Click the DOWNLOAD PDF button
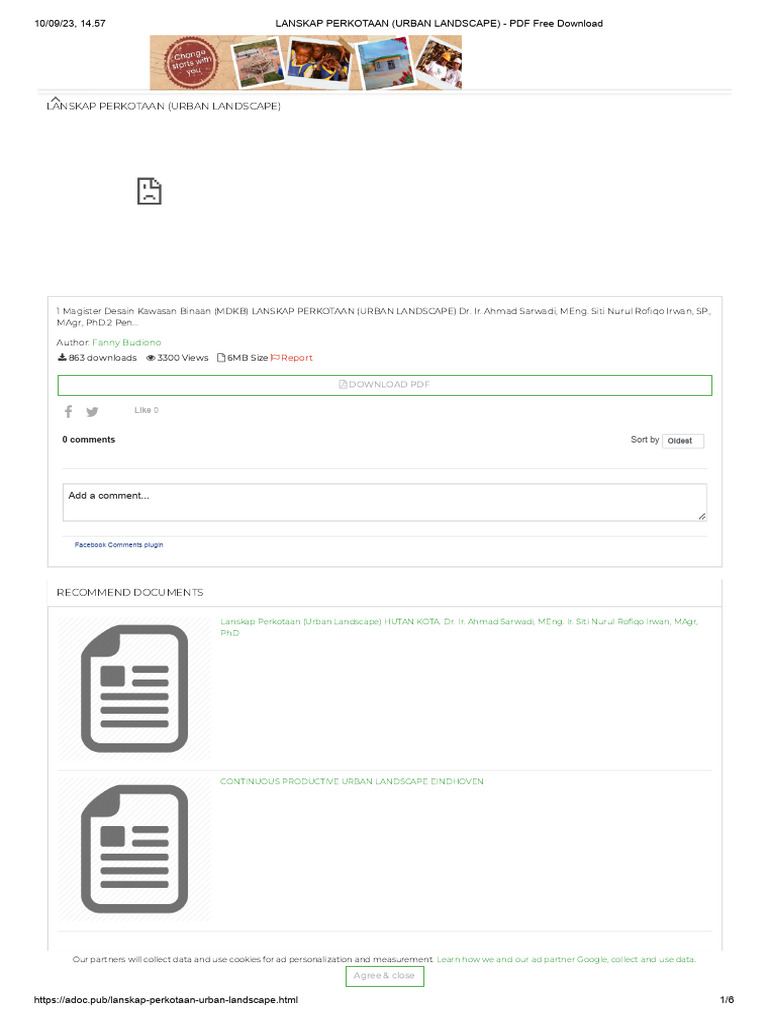 [x=385, y=385]
